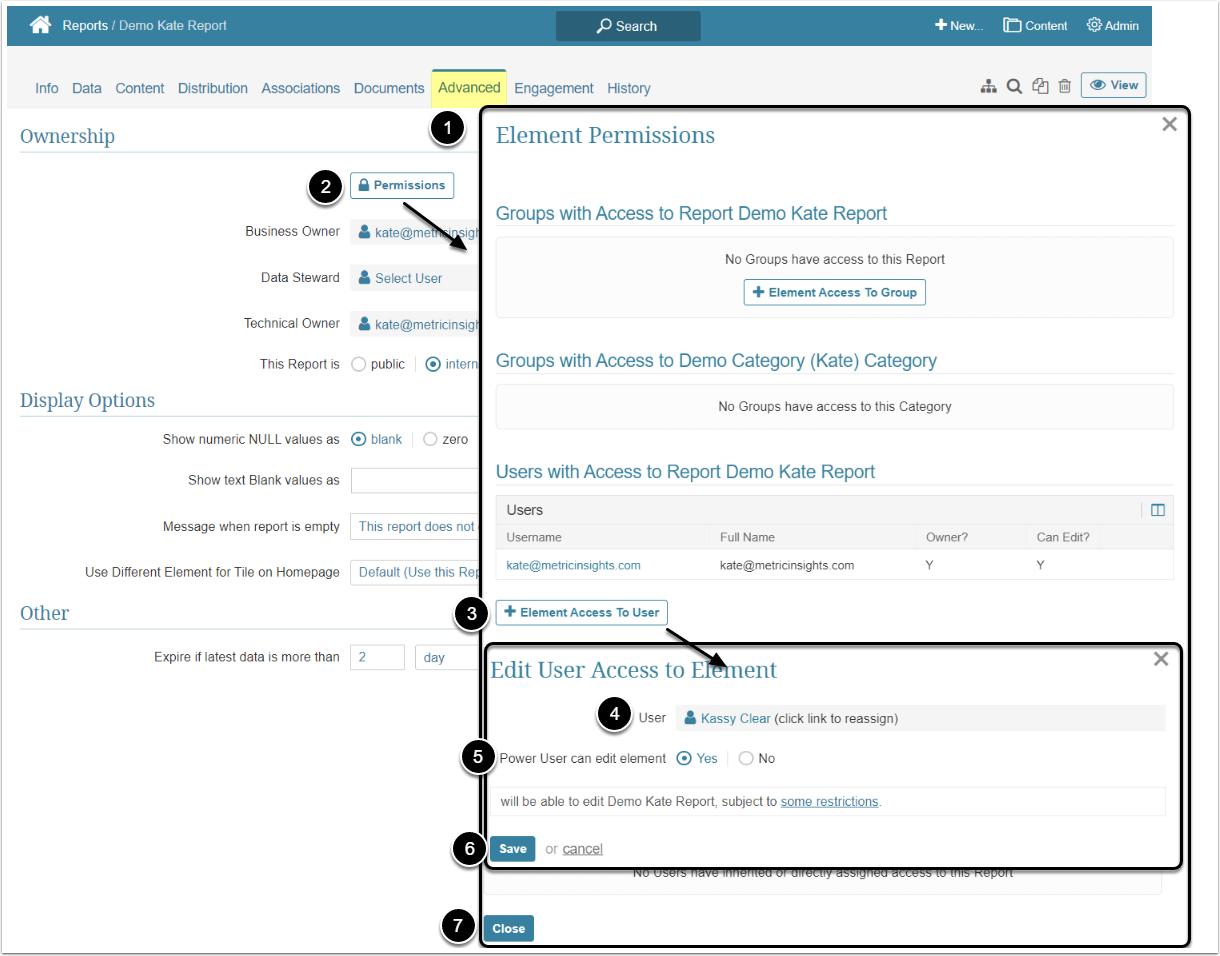Click Message when report is empty field
The image size is (1220, 956).
pyautogui.click(x=415, y=526)
